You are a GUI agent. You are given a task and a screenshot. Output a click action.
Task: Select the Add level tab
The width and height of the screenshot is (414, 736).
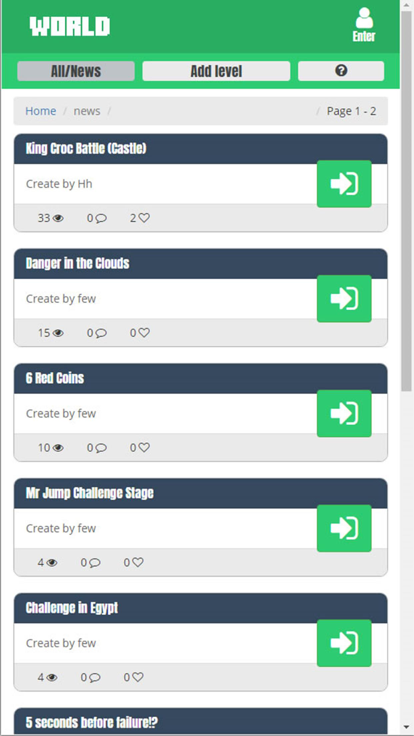pyautogui.click(x=216, y=71)
